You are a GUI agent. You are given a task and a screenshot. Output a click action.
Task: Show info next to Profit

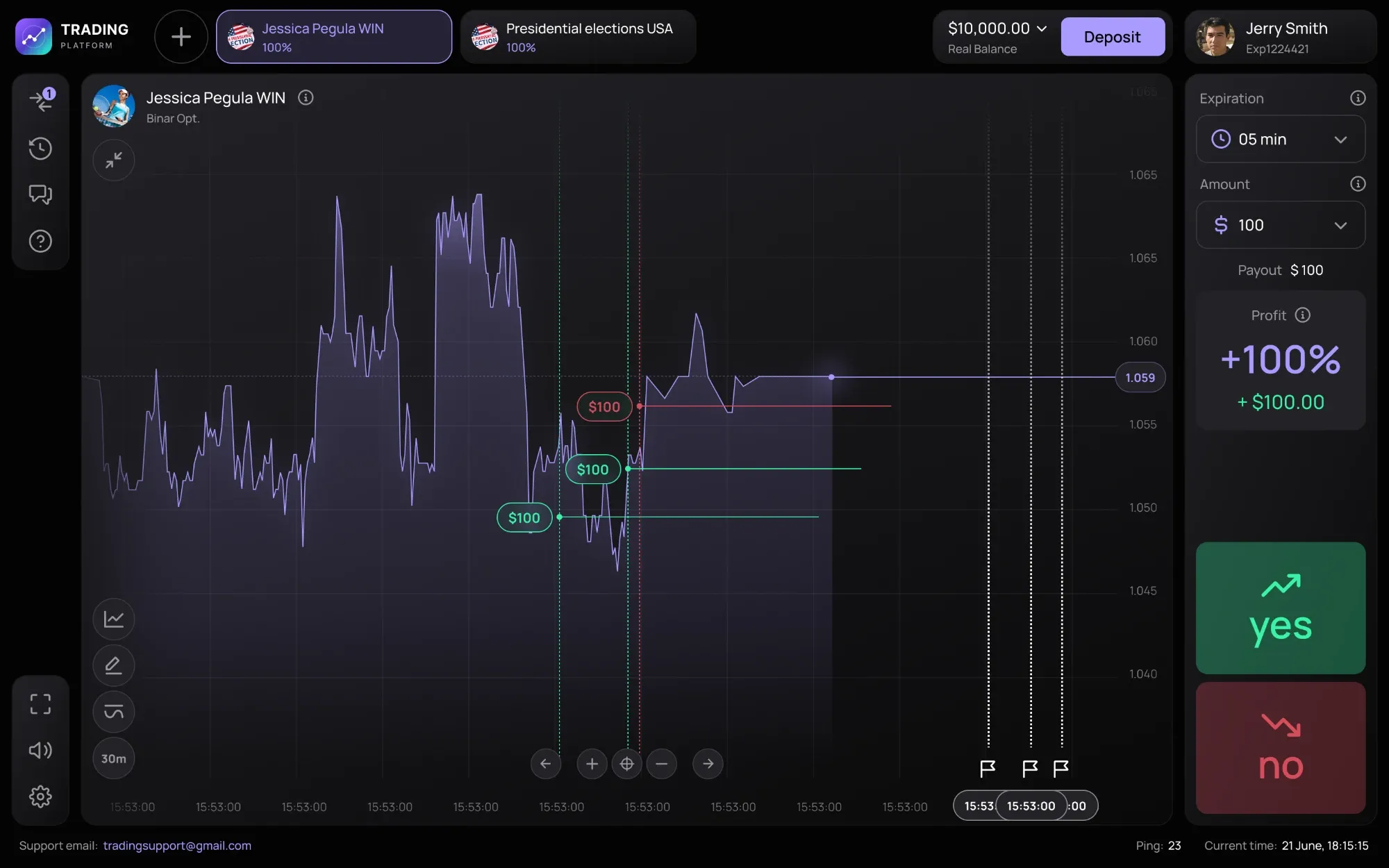[x=1303, y=315]
